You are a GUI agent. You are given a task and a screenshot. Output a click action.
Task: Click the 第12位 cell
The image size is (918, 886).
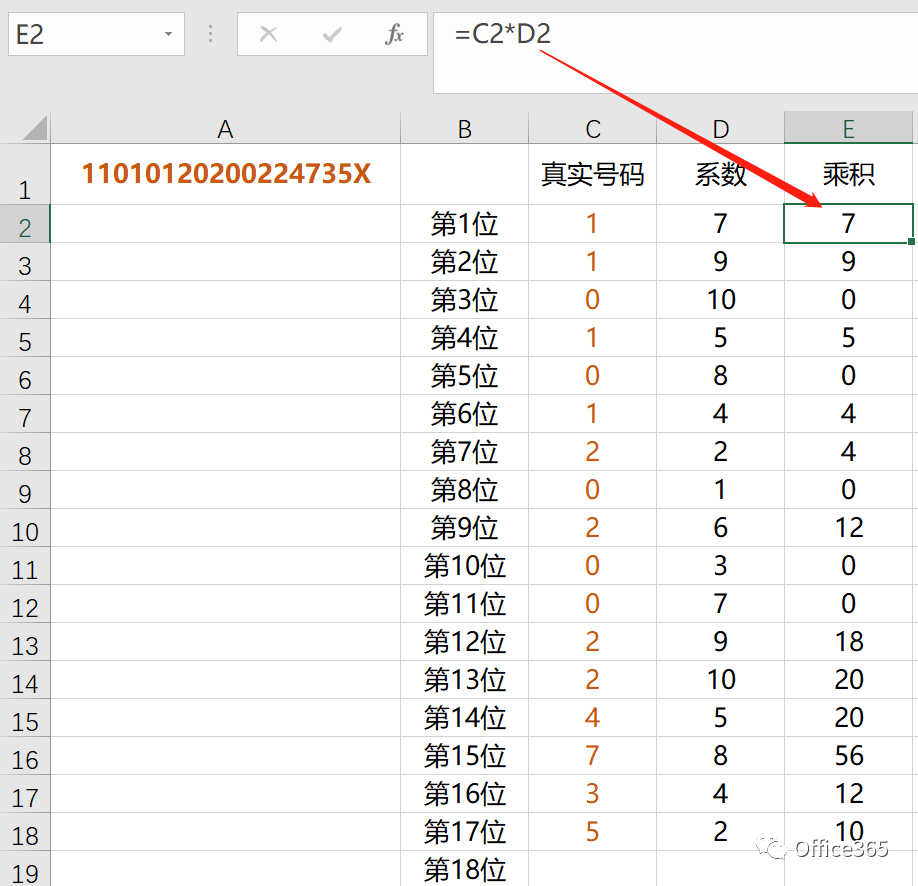click(x=464, y=642)
